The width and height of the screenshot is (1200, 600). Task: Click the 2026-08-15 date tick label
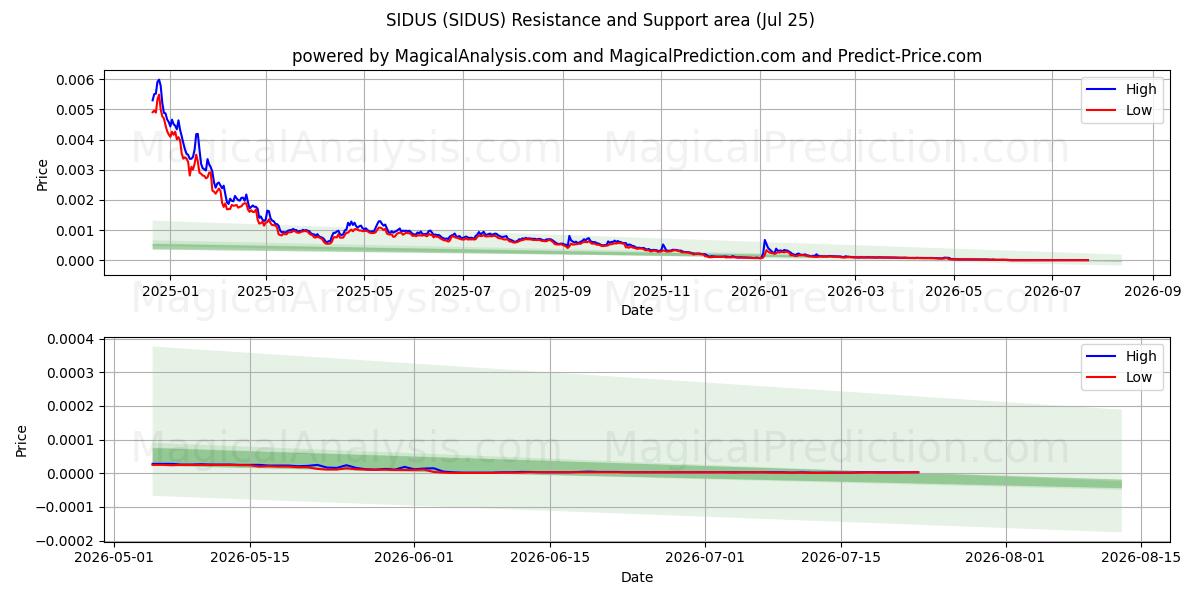[x=1141, y=557]
